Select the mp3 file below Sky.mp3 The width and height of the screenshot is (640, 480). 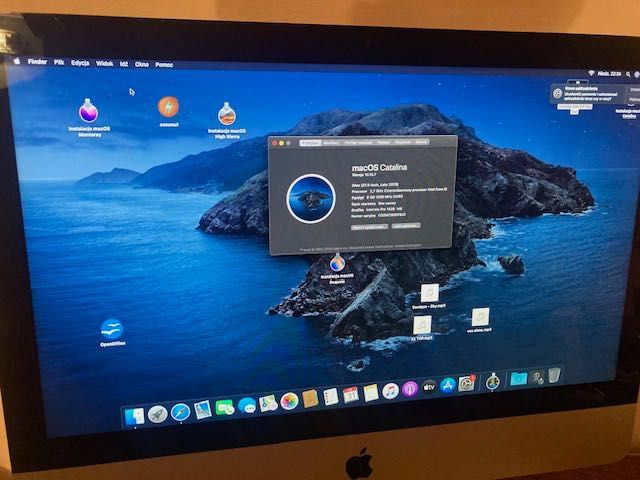click(x=422, y=328)
